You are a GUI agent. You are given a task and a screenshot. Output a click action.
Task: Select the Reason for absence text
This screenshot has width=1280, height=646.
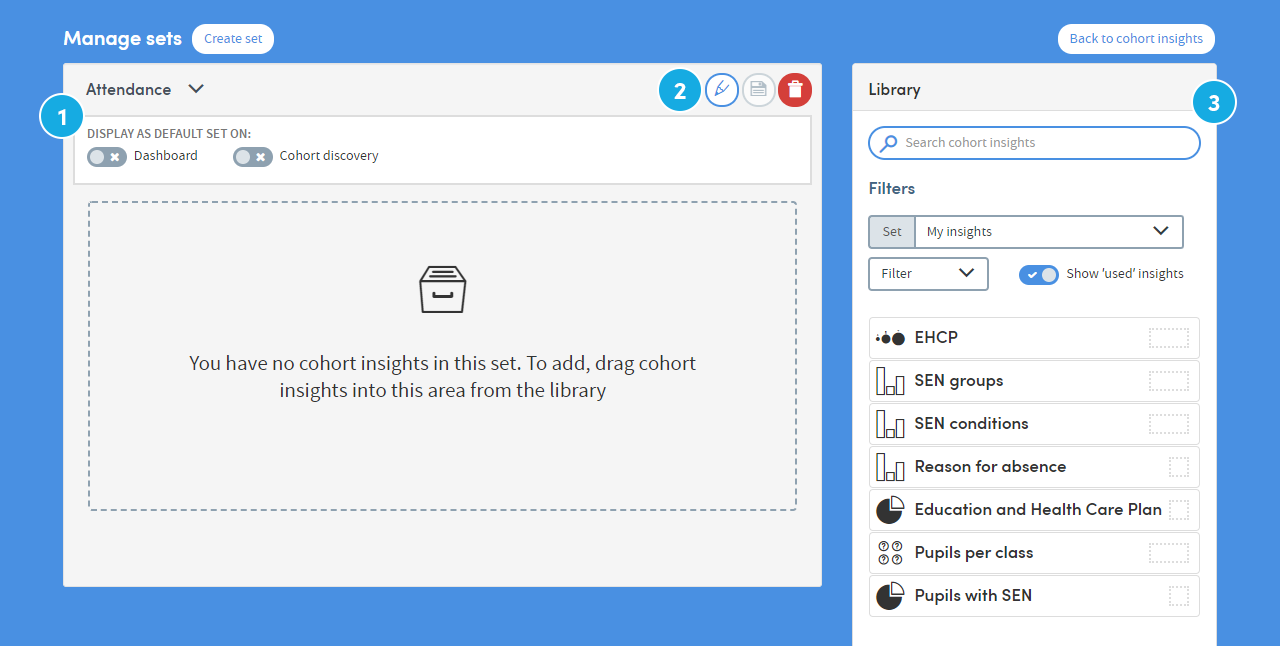990,467
